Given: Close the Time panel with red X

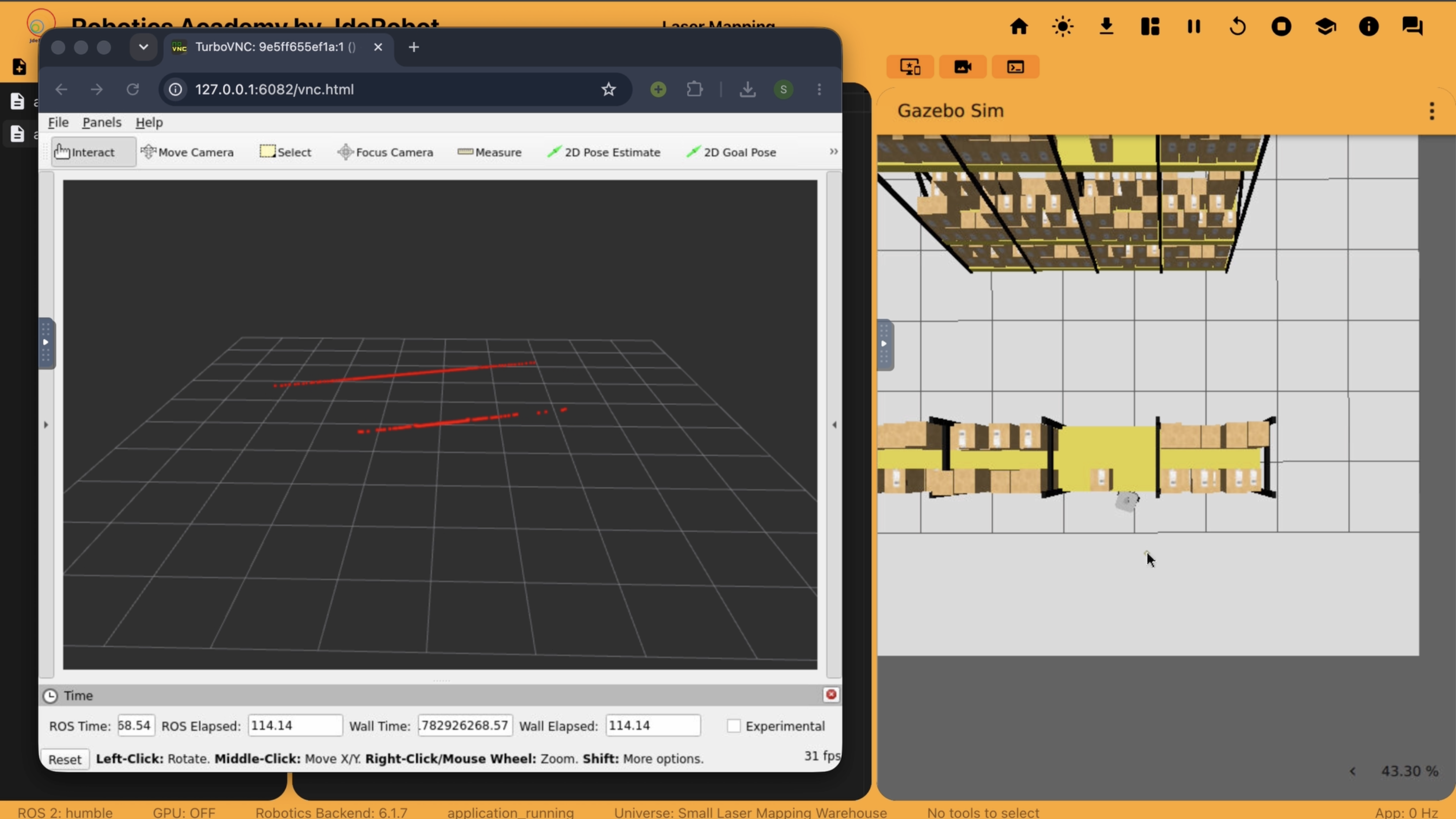Looking at the screenshot, I should (831, 695).
